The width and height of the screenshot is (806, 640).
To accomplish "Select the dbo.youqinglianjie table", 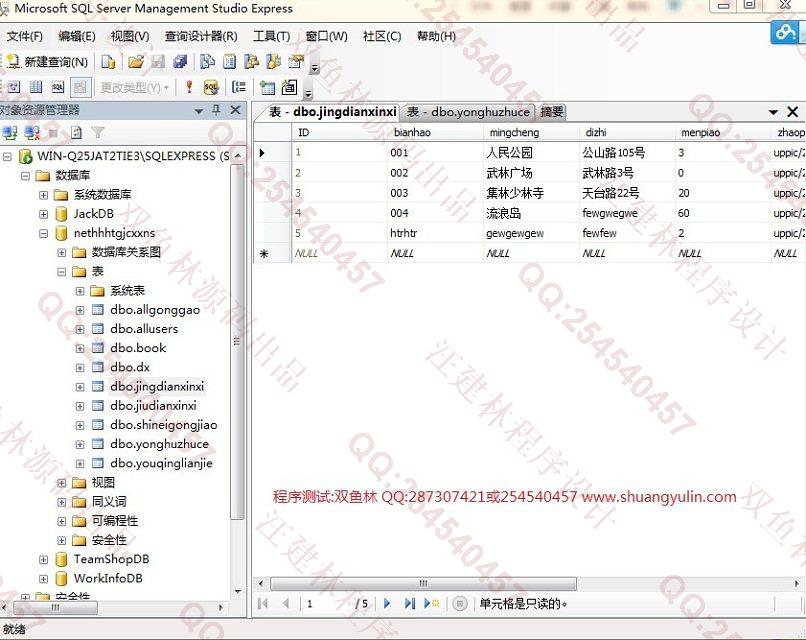I will click(x=161, y=463).
